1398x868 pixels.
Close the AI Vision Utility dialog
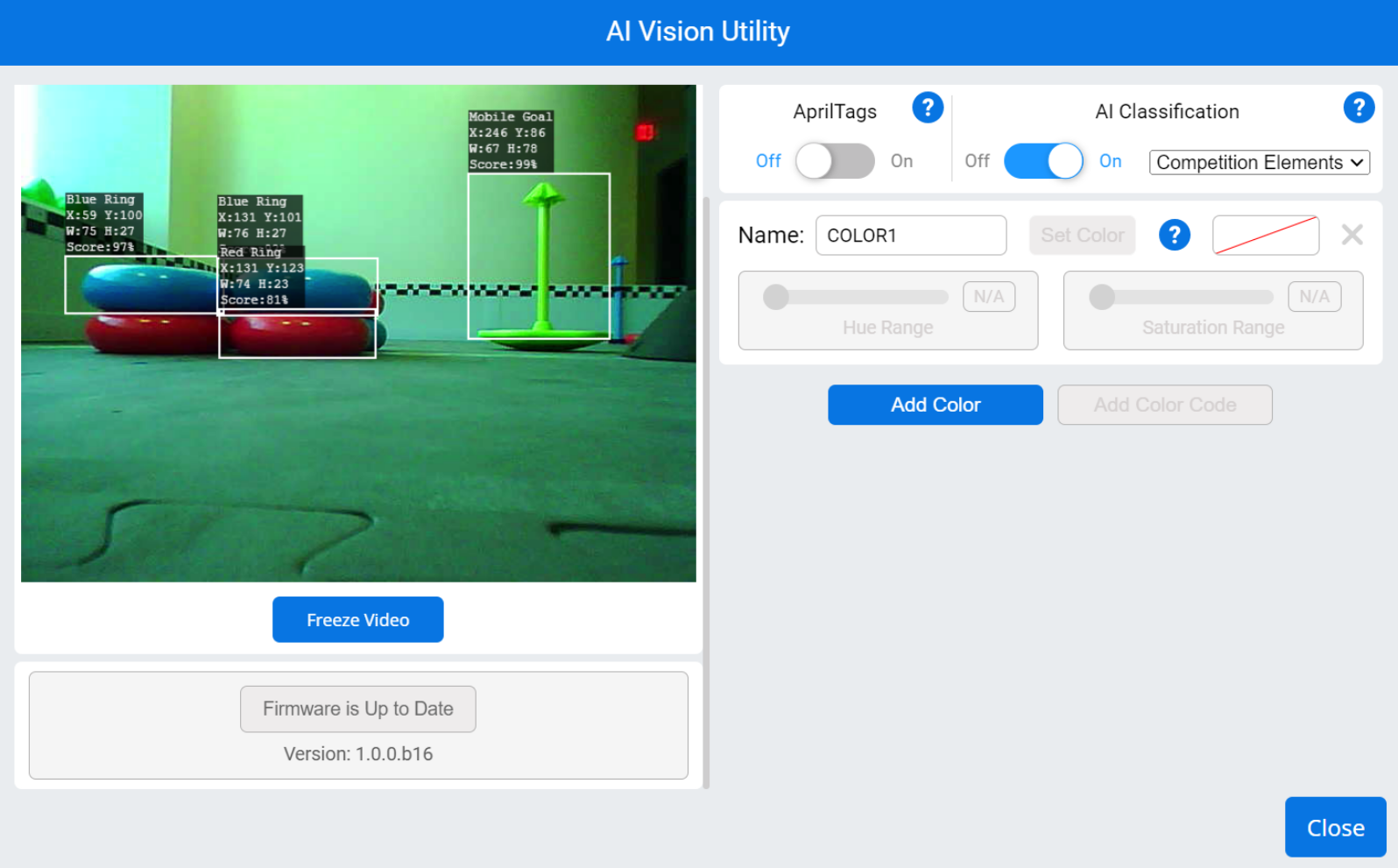(x=1334, y=828)
